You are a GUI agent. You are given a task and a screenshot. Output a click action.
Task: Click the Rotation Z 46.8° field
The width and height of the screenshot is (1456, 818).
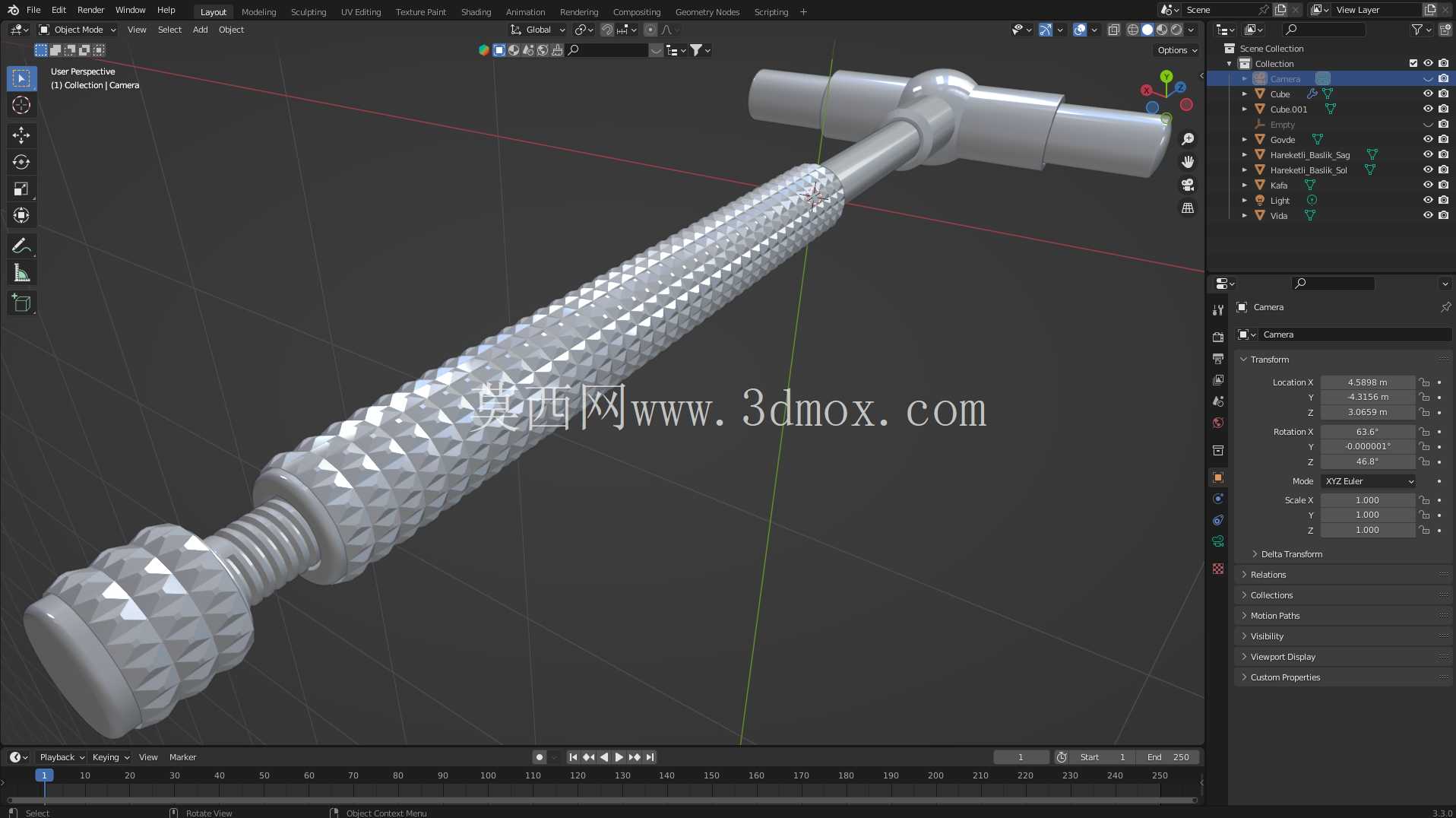(1367, 461)
